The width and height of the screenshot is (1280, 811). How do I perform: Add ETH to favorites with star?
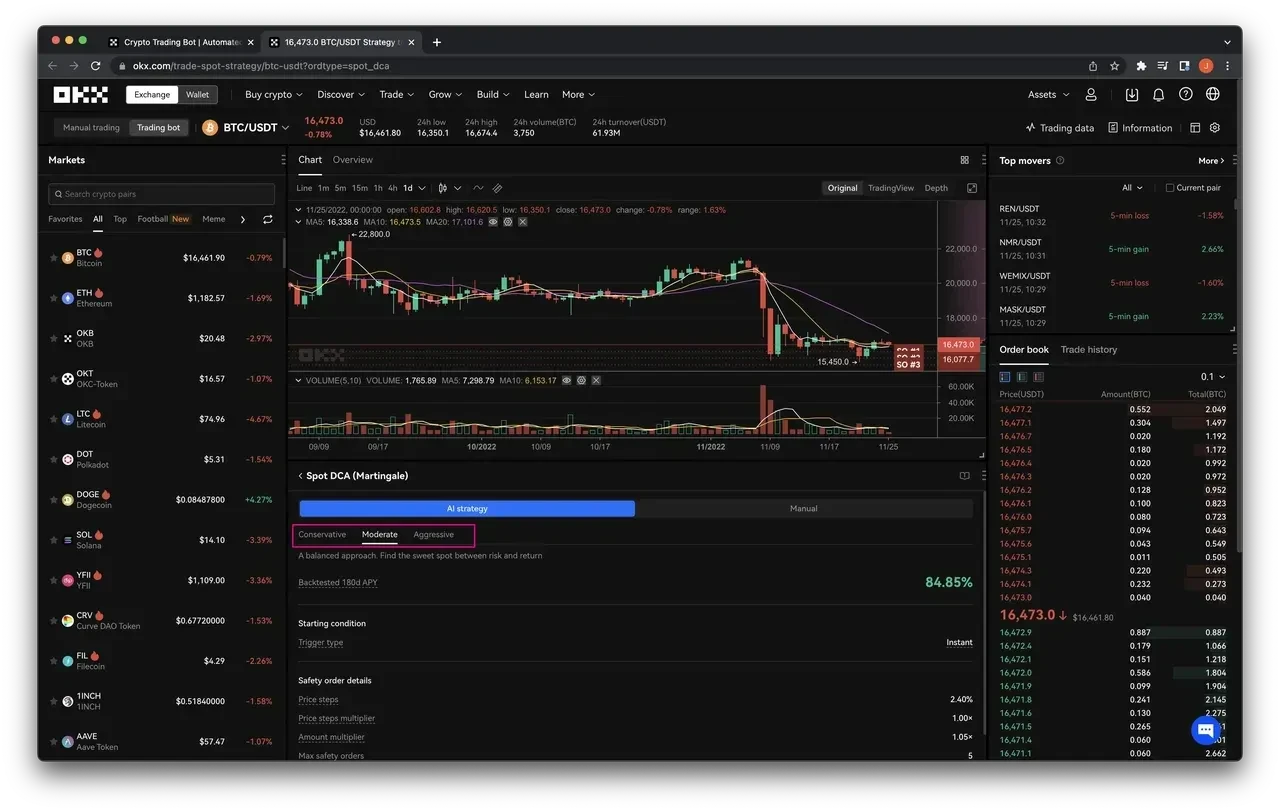(x=54, y=298)
